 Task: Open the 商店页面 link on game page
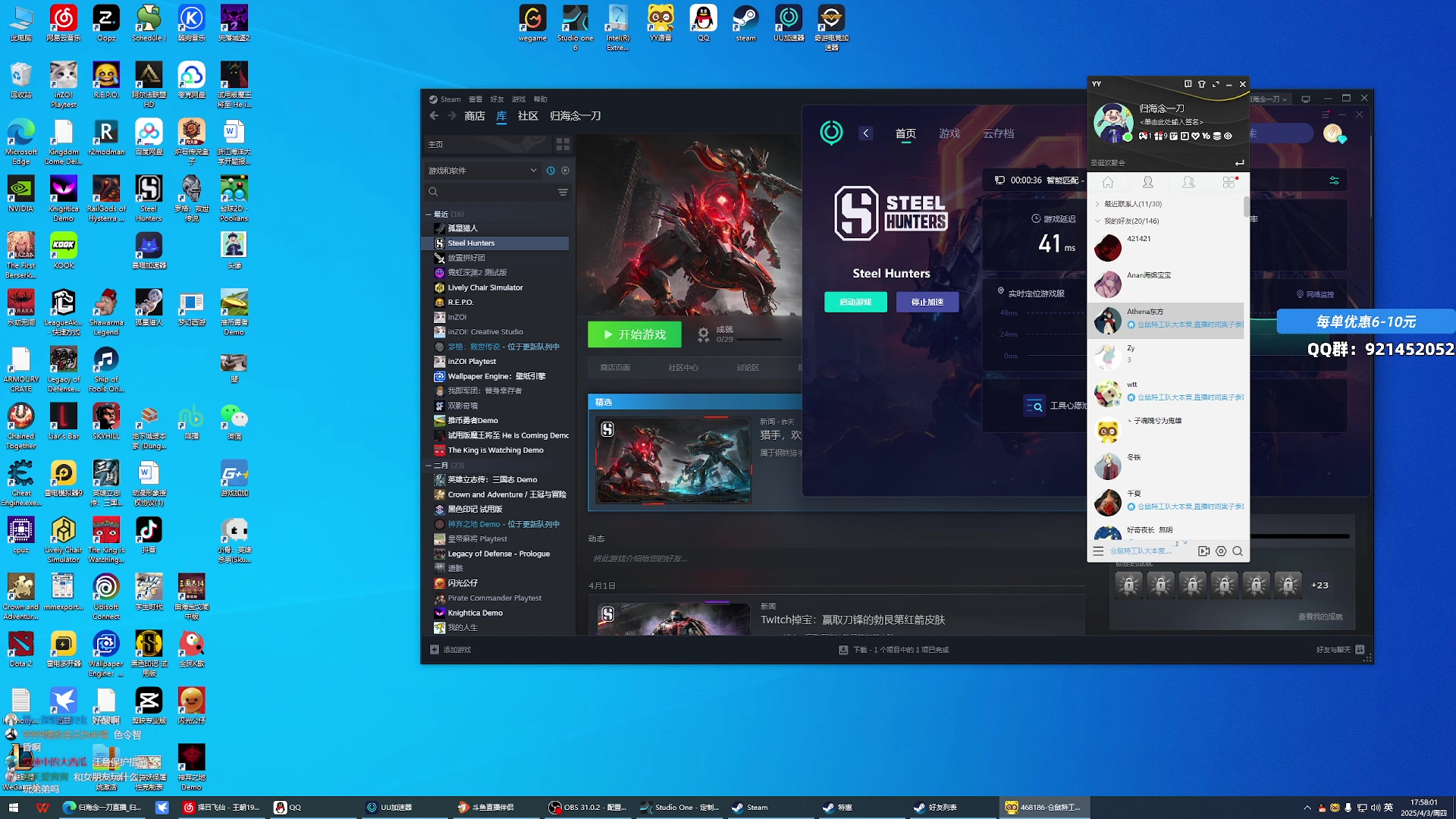(x=615, y=368)
